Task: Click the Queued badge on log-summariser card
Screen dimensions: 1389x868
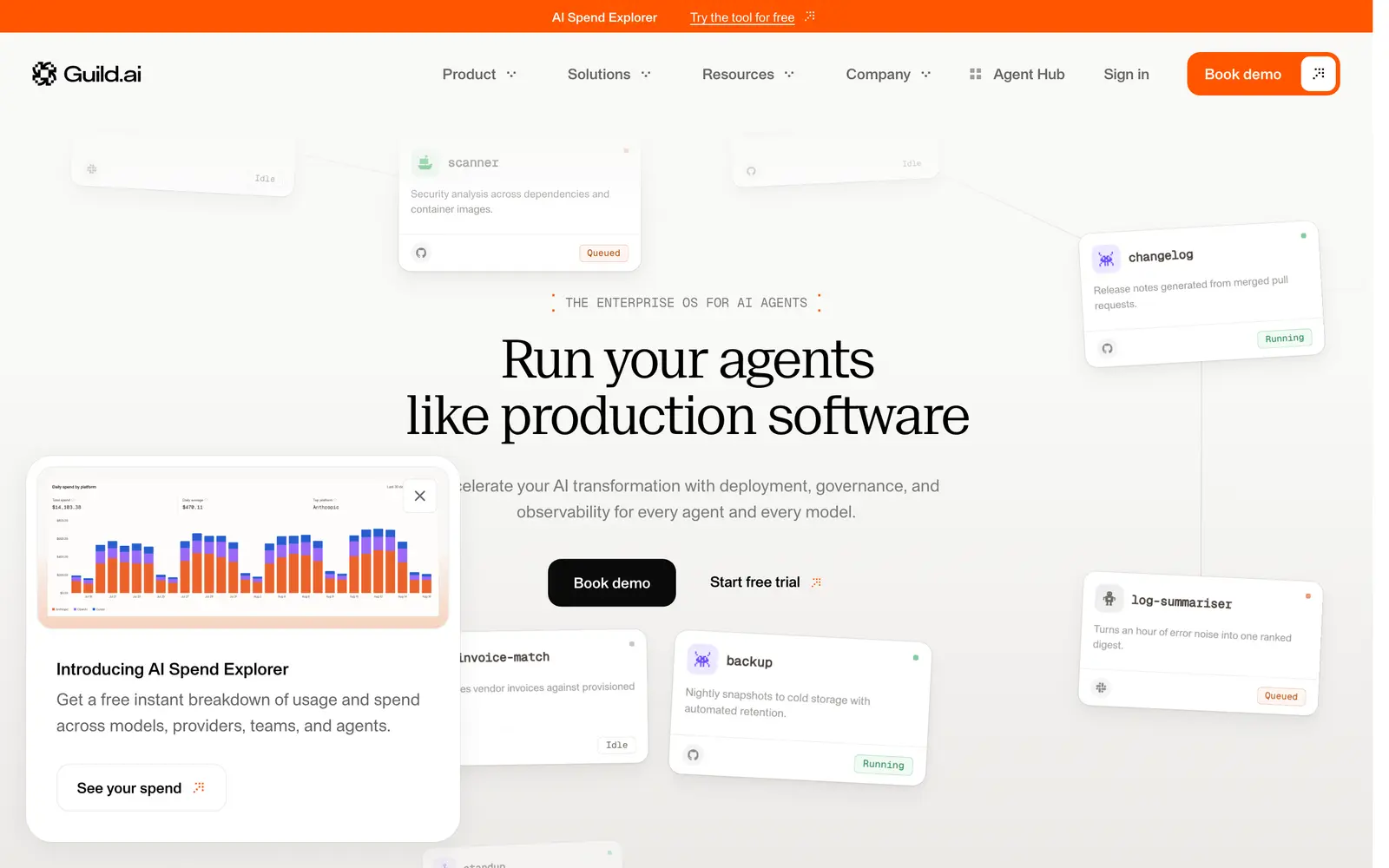Action: click(1281, 696)
